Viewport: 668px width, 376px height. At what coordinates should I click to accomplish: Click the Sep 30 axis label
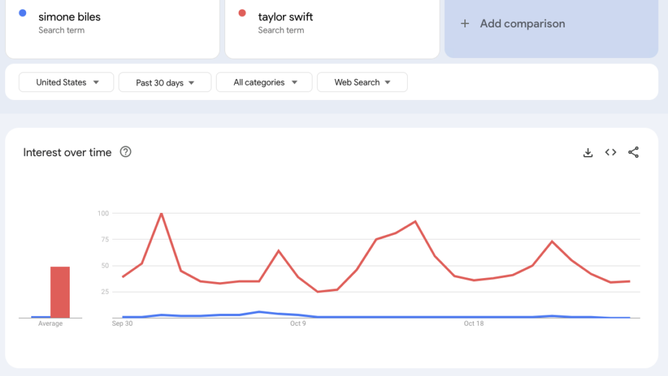122,324
